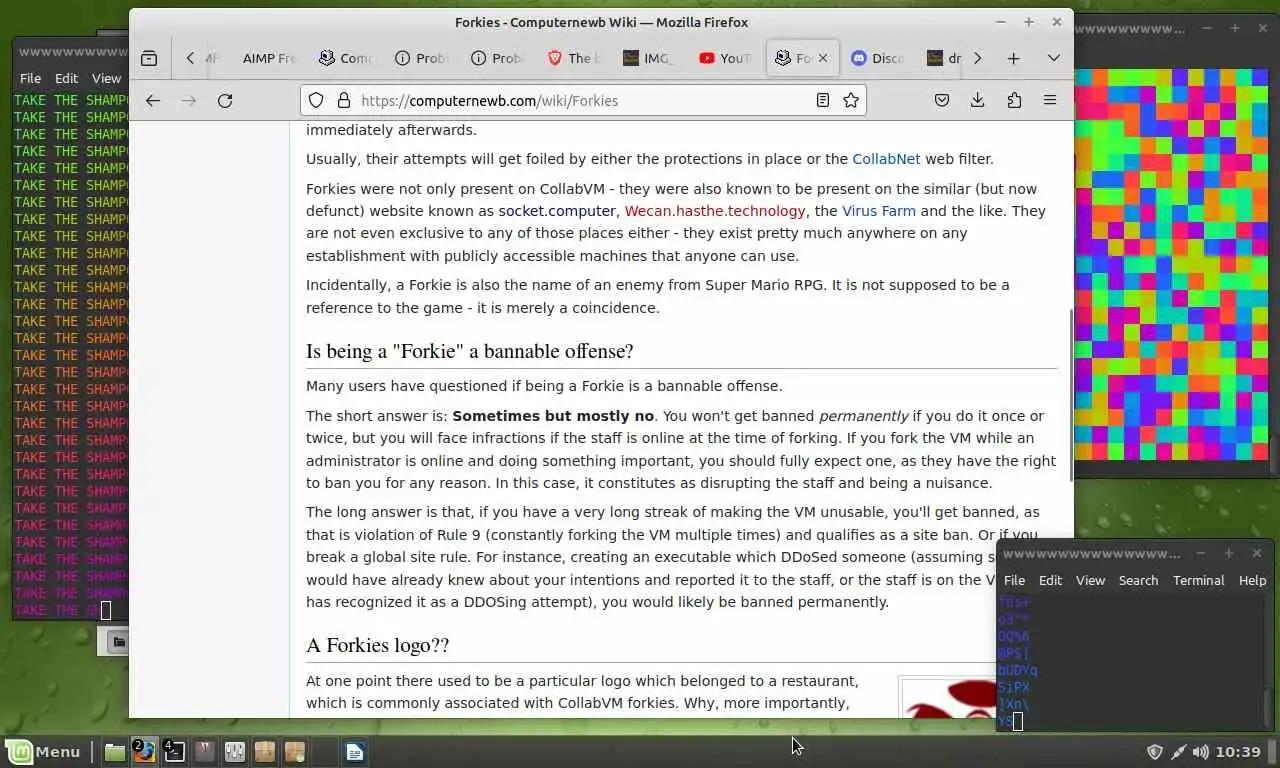Image resolution: width=1280 pixels, height=768 pixels.
Task: Open Help menu in bottom-right terminal
Action: pyautogui.click(x=1252, y=580)
